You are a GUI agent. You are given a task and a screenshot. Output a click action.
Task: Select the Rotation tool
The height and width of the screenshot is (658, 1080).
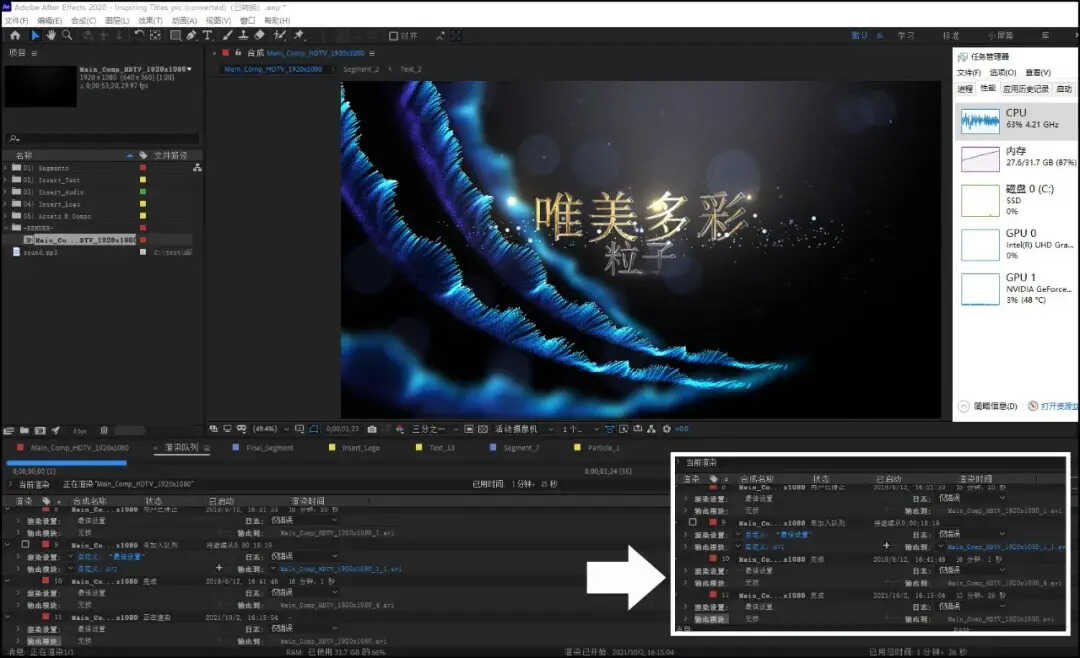click(139, 35)
